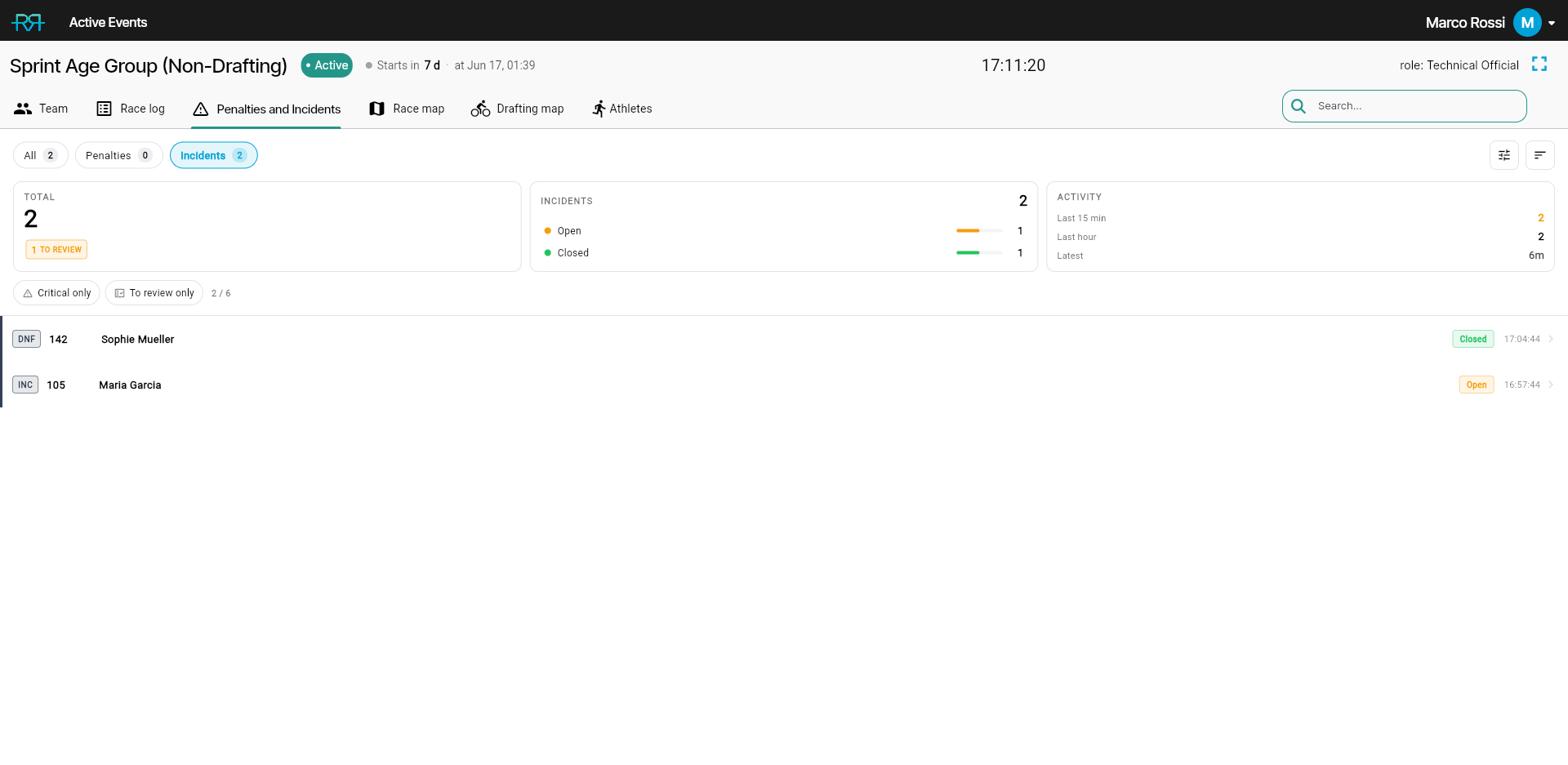This screenshot has height=765, width=1568.
Task: Click the 16:57:44 timestamp
Action: [1522, 385]
